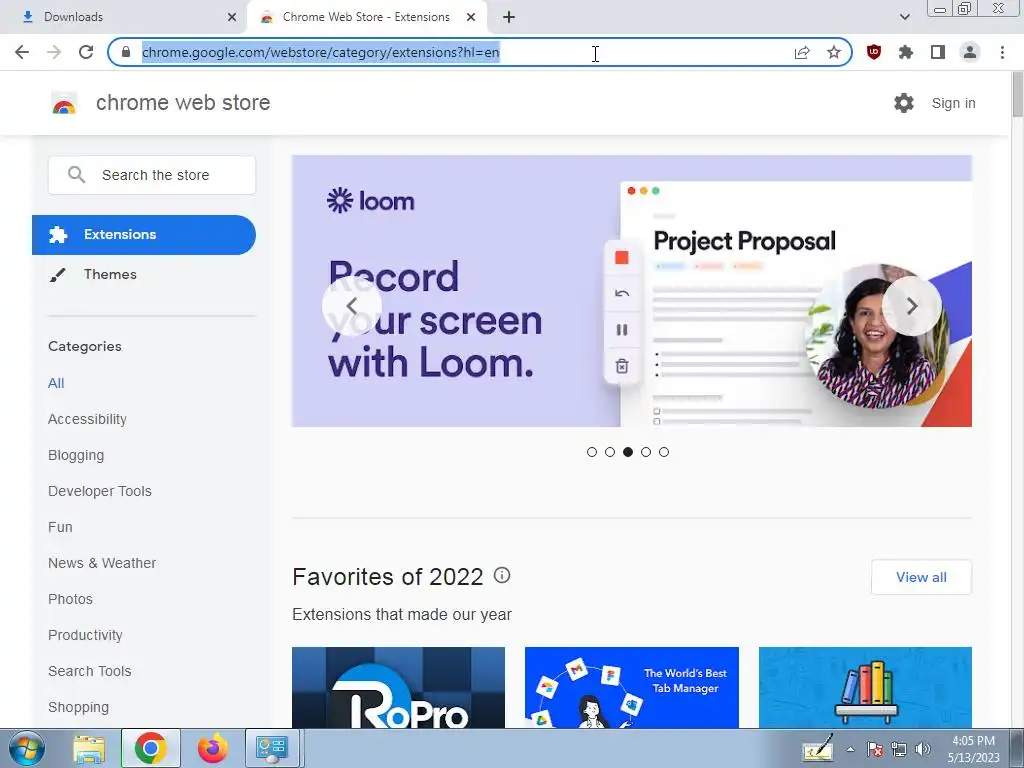Open the control panel taskbar icon
The width and height of the screenshot is (1024, 768).
(x=272, y=748)
